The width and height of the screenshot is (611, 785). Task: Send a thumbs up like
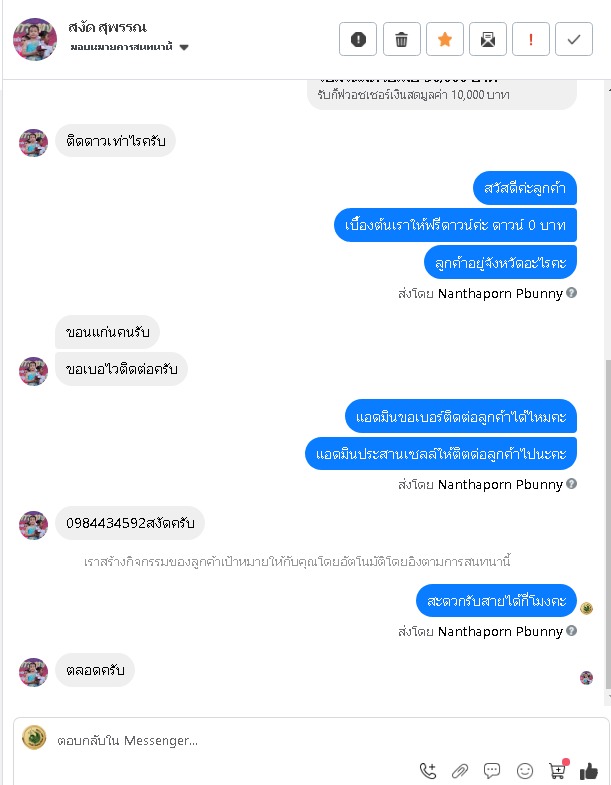pyautogui.click(x=588, y=770)
